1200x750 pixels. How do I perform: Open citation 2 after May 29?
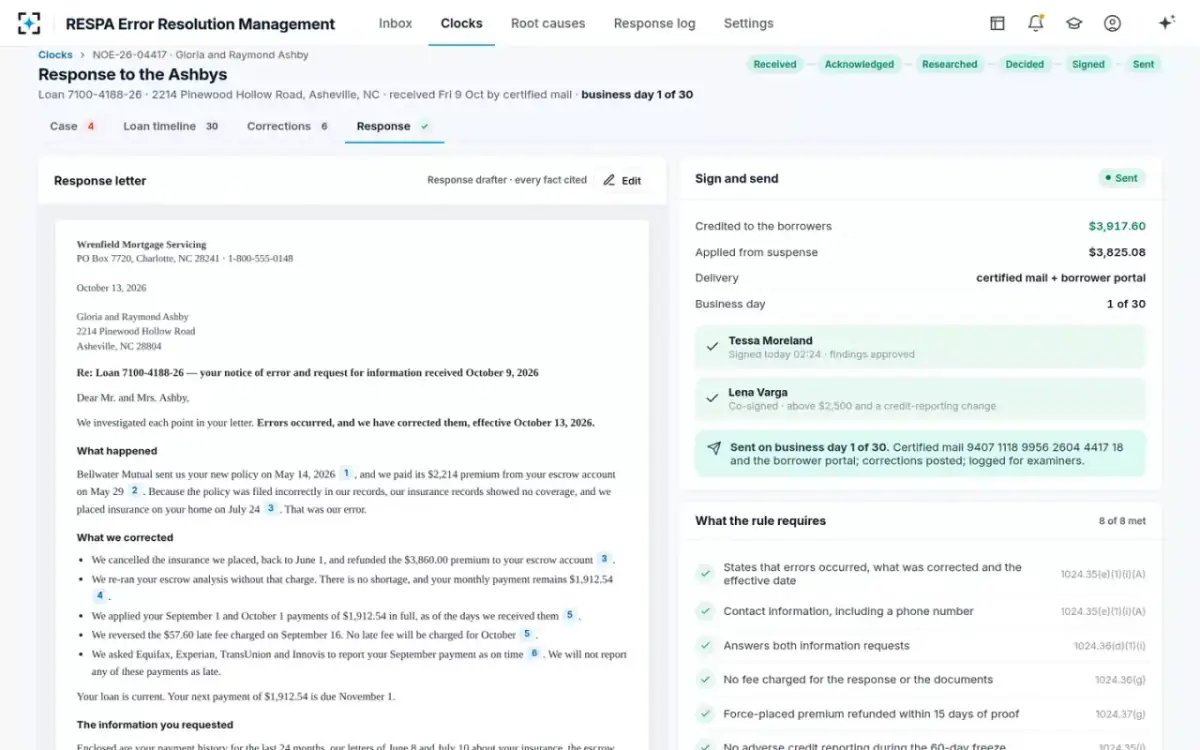pos(134,490)
